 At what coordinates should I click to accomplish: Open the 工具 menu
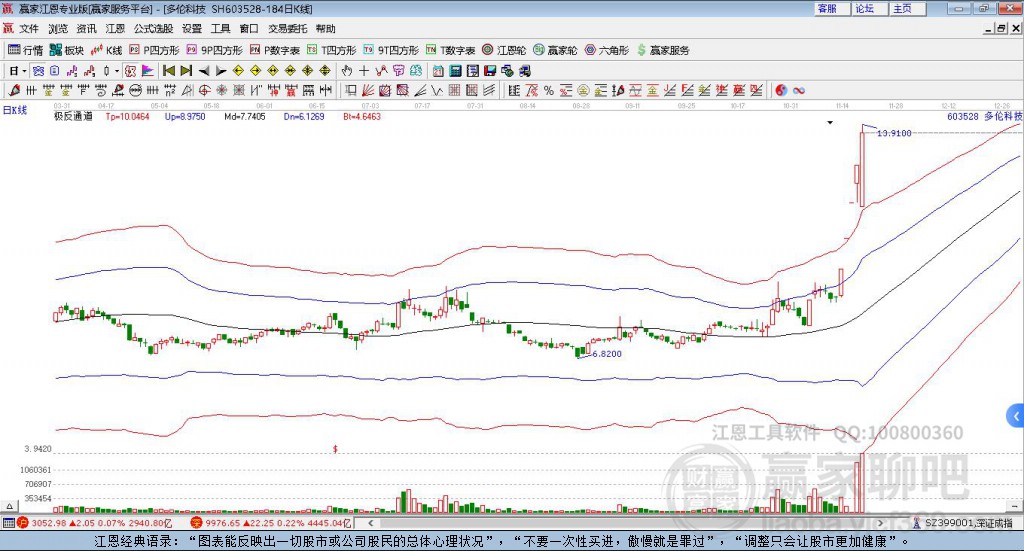[x=220, y=29]
